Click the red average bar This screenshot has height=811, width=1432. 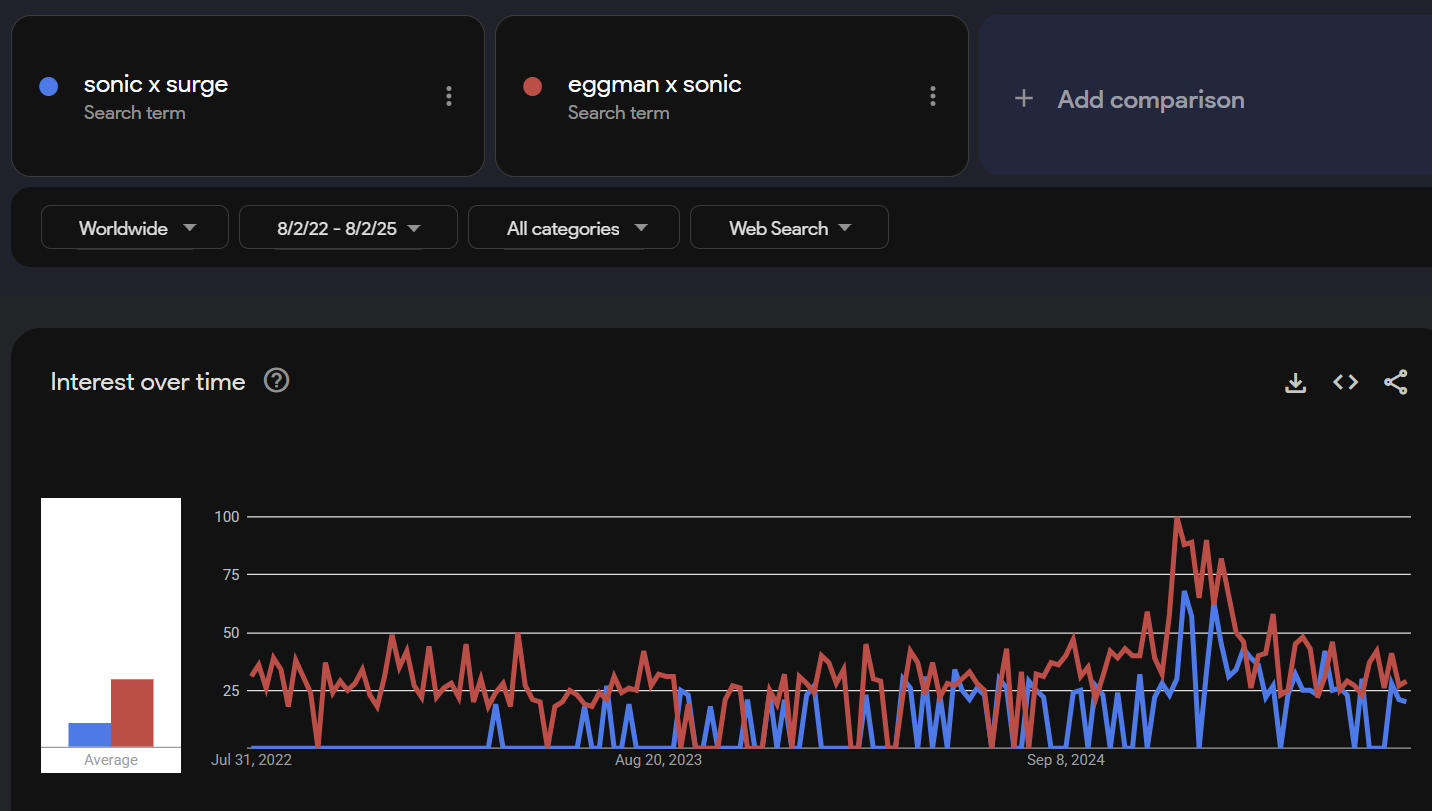coord(132,712)
